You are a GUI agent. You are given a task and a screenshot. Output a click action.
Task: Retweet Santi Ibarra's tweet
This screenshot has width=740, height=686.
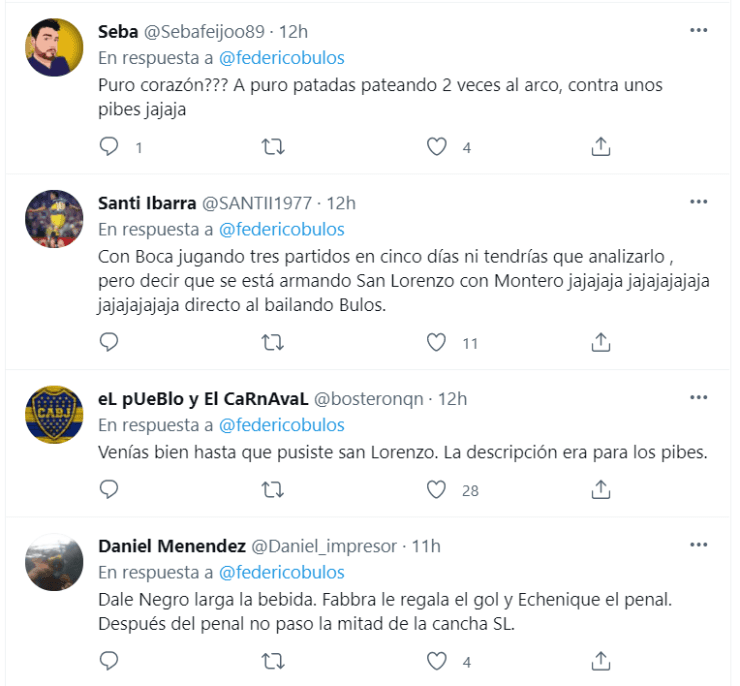pos(272,343)
